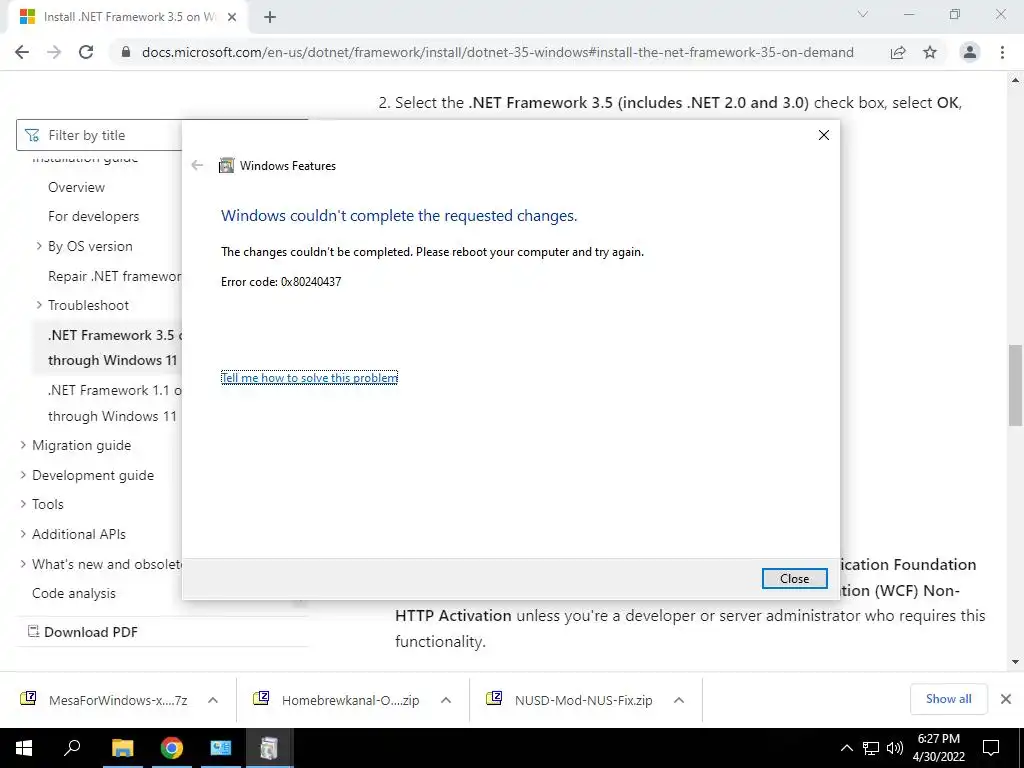Click the browser back arrow
This screenshot has width=1024, height=768.
[x=22, y=52]
